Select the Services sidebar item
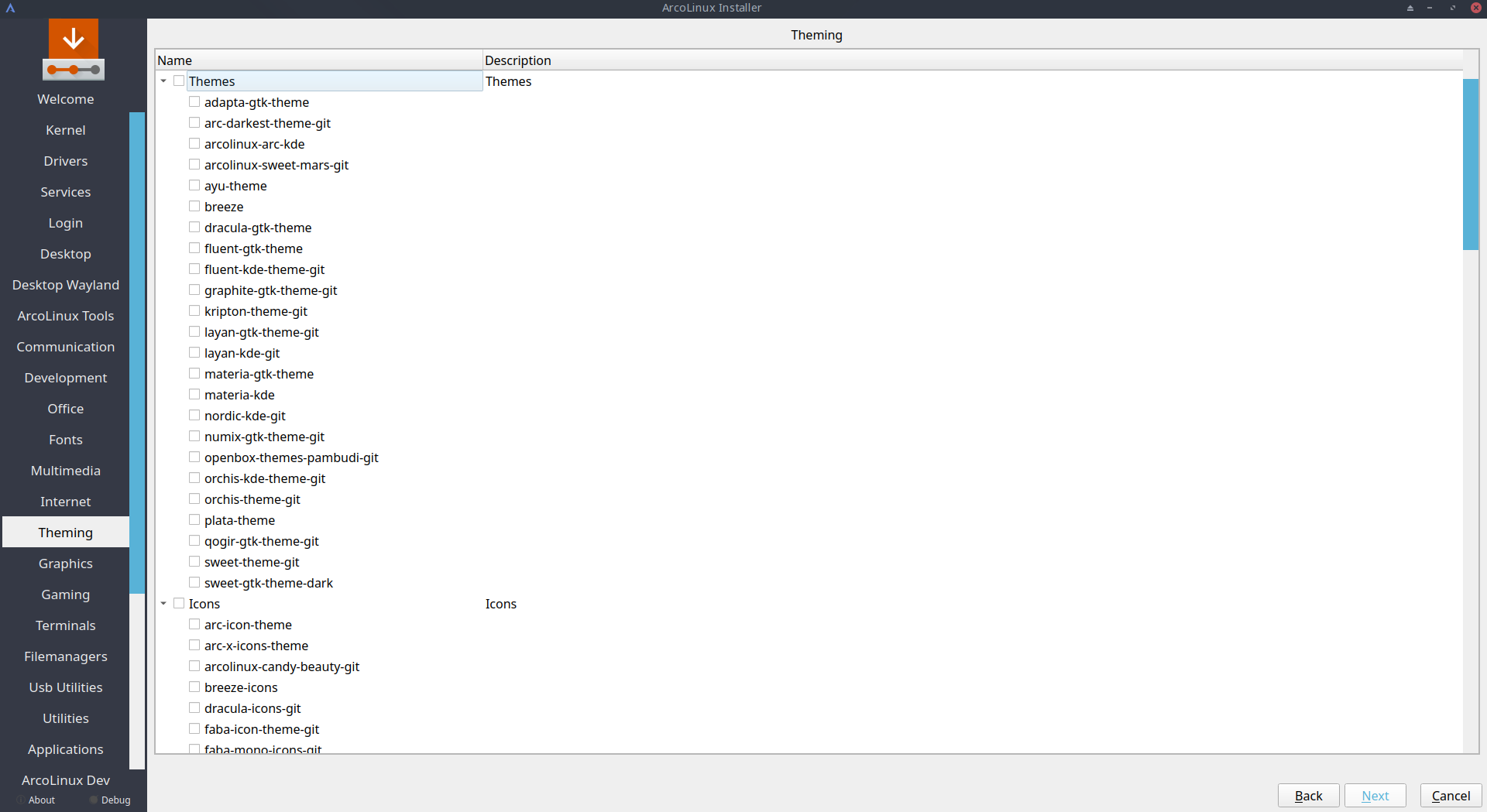This screenshot has width=1487, height=812. [66, 192]
